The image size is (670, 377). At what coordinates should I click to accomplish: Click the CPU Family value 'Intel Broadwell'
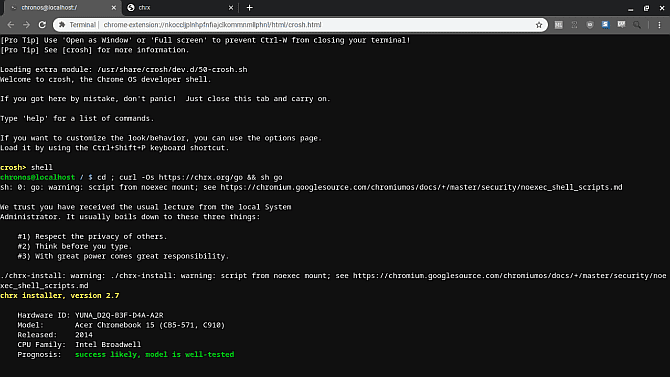[x=108, y=345]
